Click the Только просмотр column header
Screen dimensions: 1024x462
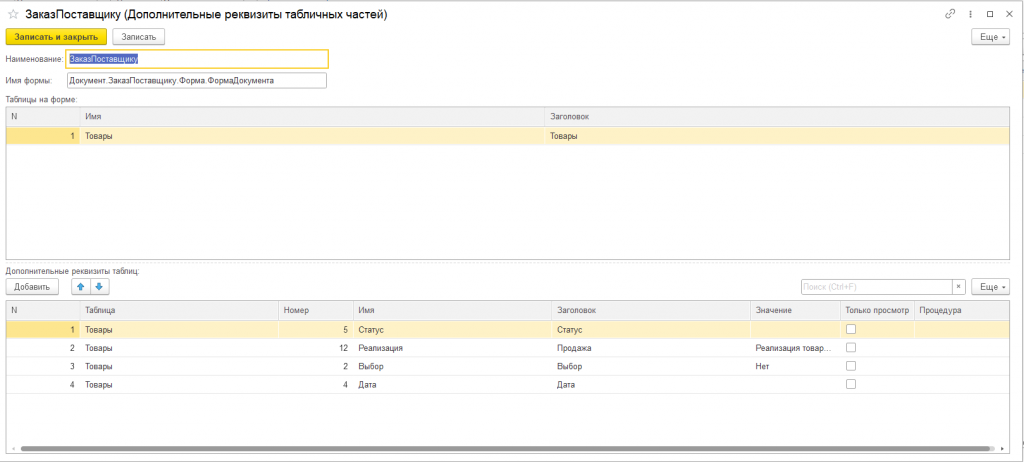pos(877,310)
